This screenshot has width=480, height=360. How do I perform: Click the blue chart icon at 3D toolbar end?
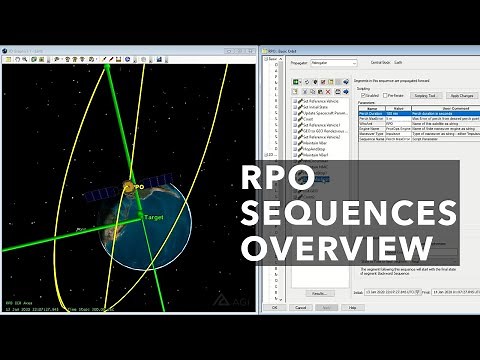159,59
